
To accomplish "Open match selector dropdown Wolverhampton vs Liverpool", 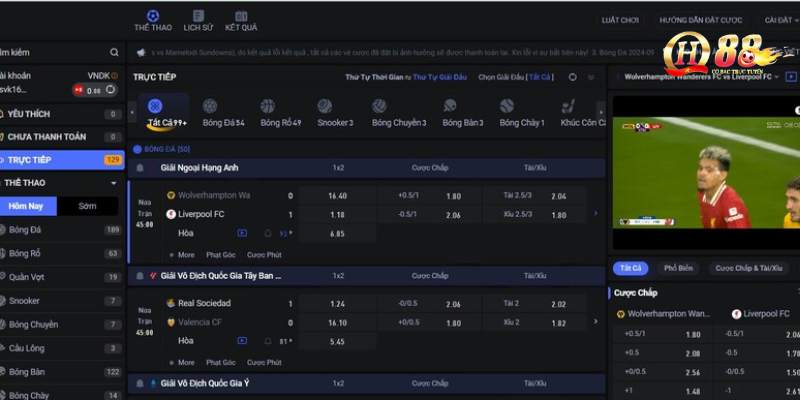I will coord(702,77).
